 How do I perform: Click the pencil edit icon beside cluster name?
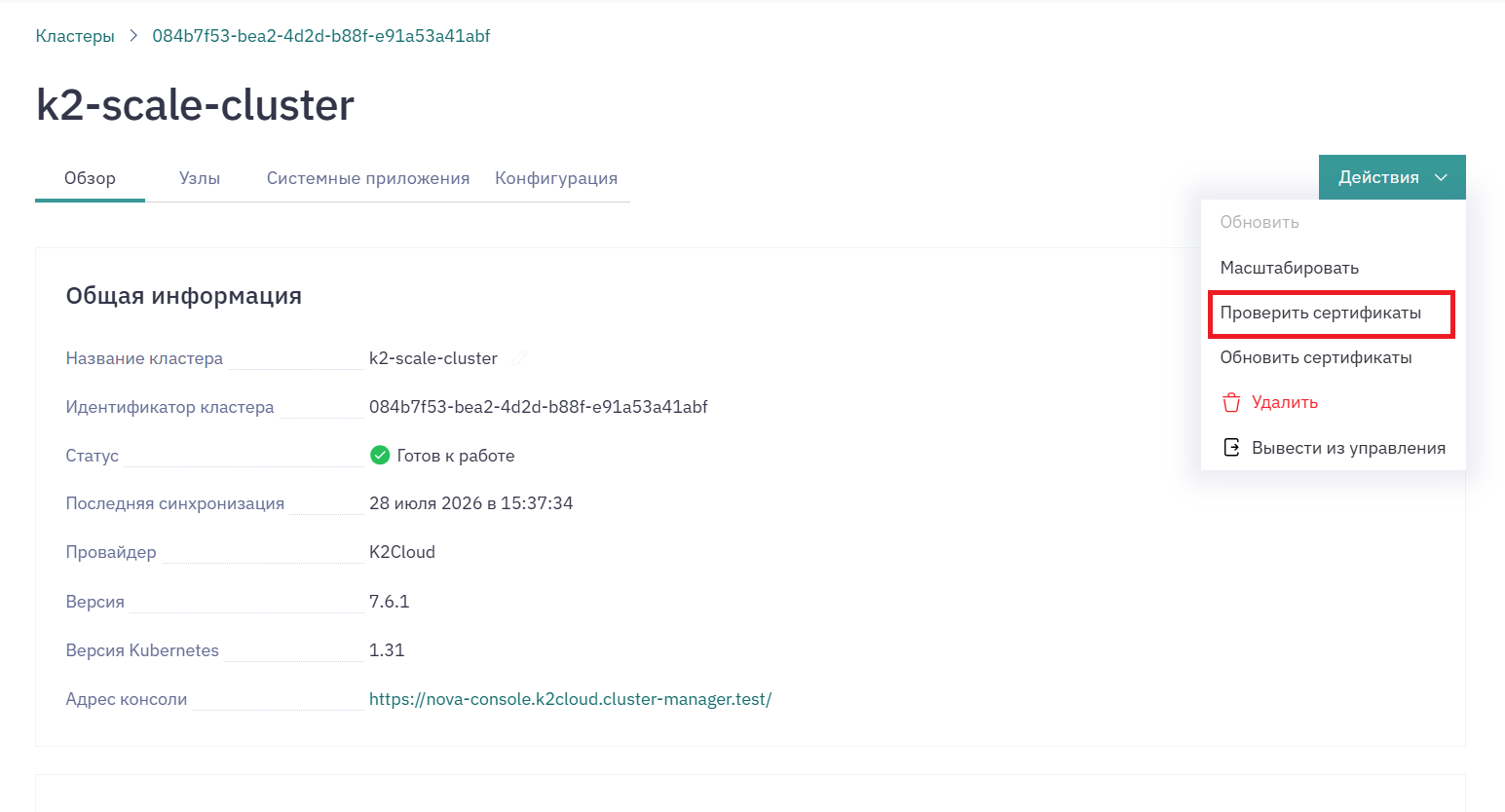click(x=520, y=358)
